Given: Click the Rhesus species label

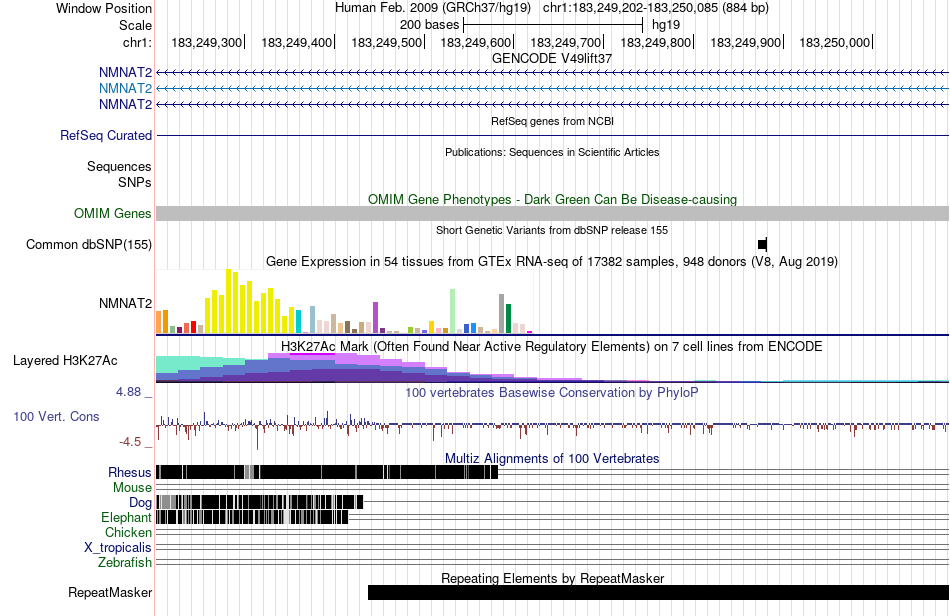Looking at the screenshot, I should pyautogui.click(x=130, y=472).
